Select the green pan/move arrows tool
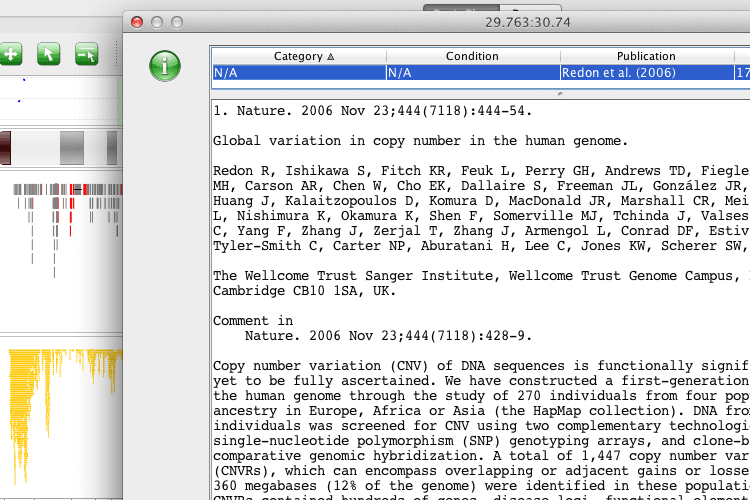Viewport: 750px width, 500px height. coord(11,54)
